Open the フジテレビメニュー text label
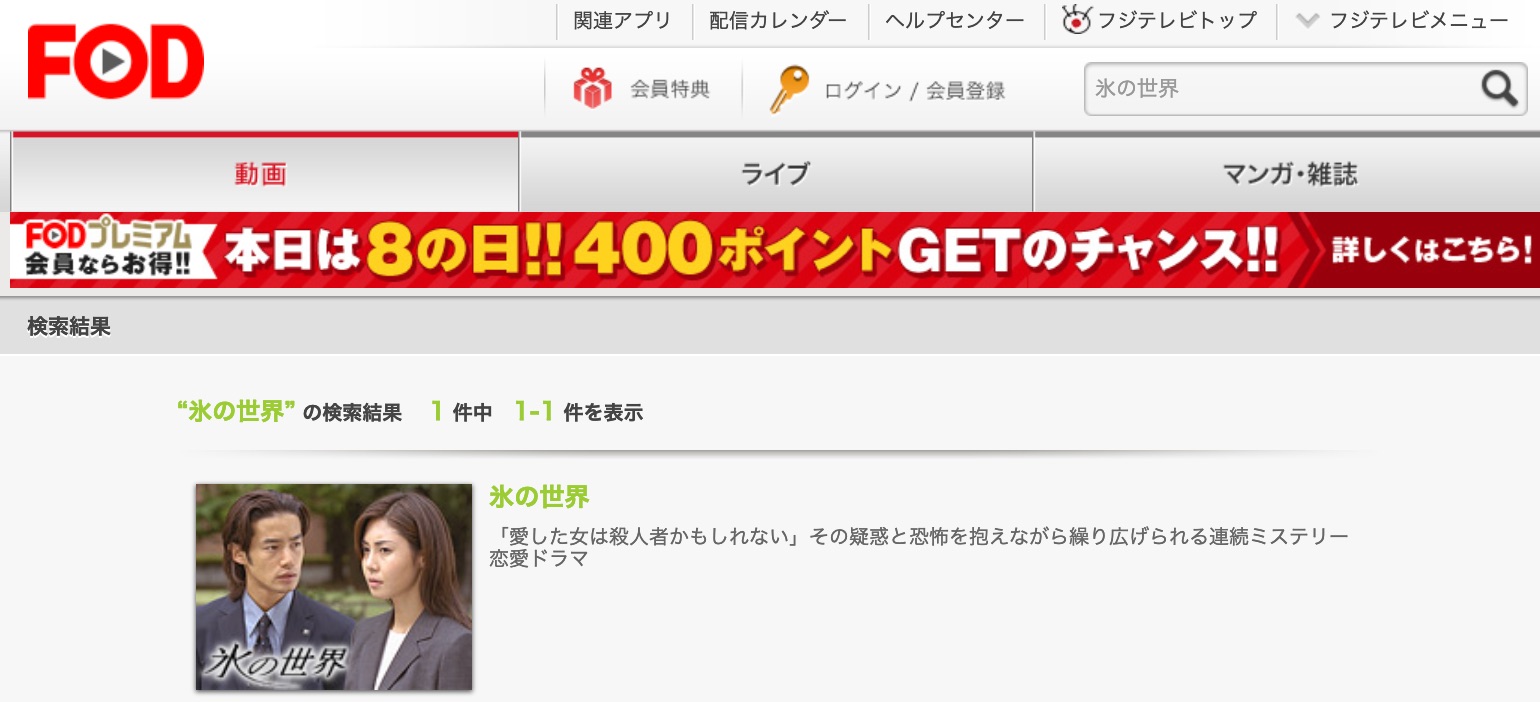Image resolution: width=1540 pixels, height=702 pixels. pos(1418,20)
